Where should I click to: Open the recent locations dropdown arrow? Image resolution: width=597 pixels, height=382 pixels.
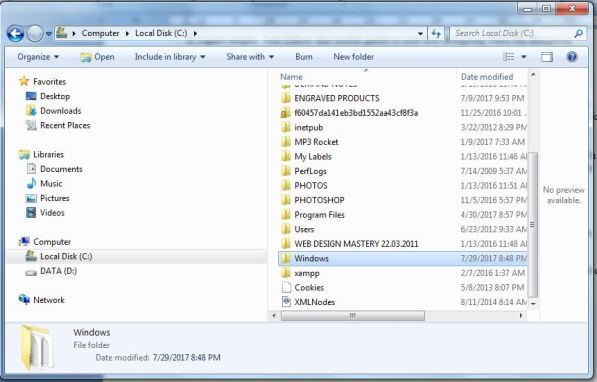[x=49, y=34]
